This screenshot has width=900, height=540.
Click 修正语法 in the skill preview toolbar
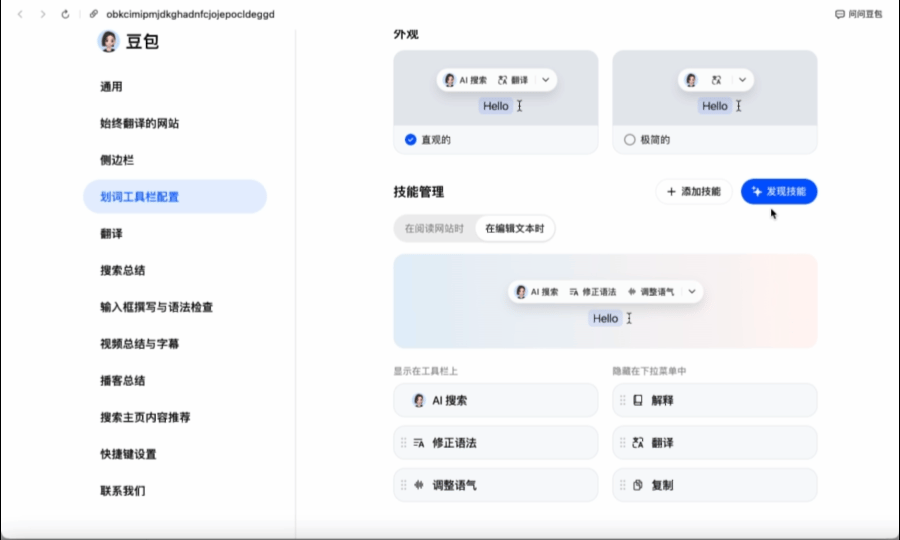point(593,292)
